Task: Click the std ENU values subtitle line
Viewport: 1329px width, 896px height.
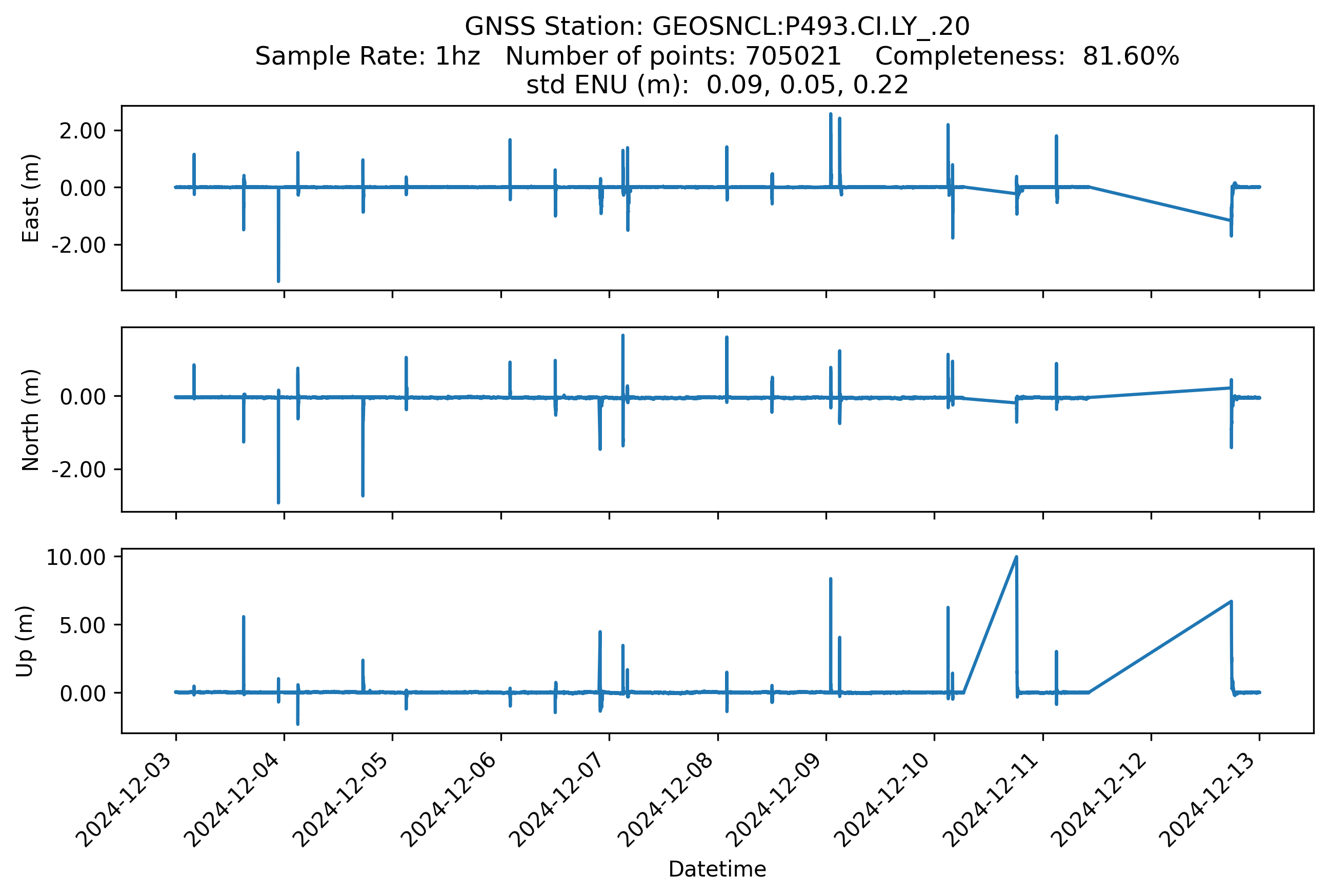Action: click(717, 85)
